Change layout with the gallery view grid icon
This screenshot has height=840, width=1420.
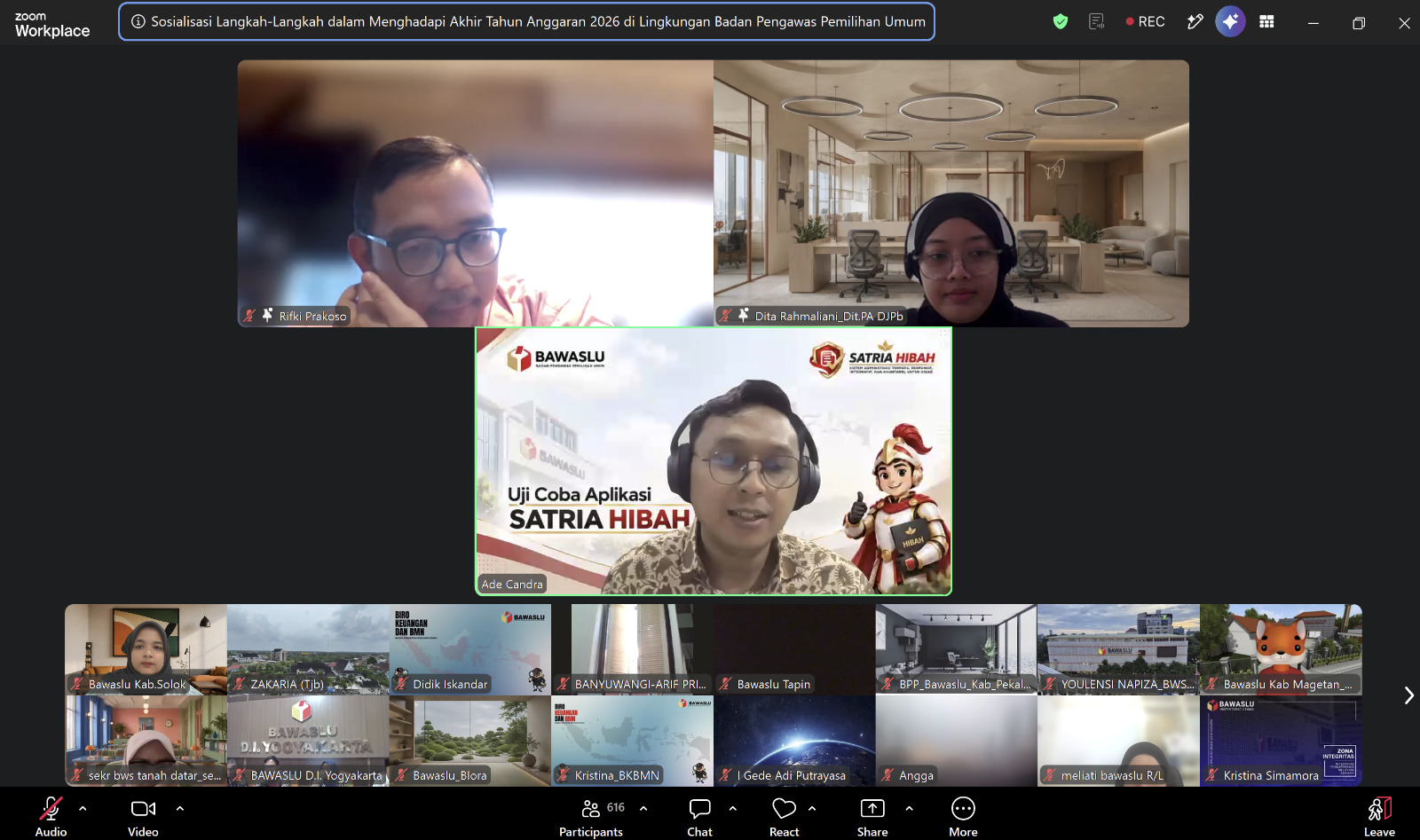point(1266,21)
